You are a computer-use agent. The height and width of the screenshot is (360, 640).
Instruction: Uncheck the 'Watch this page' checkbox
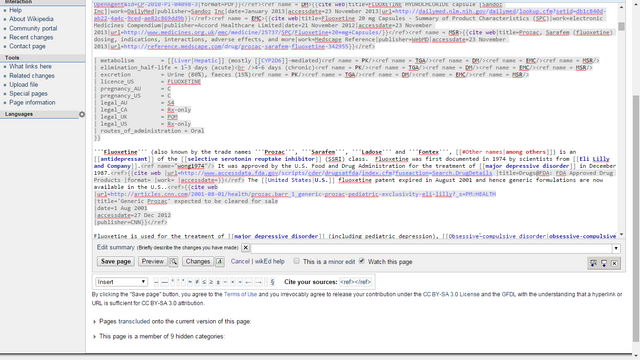click(362, 261)
